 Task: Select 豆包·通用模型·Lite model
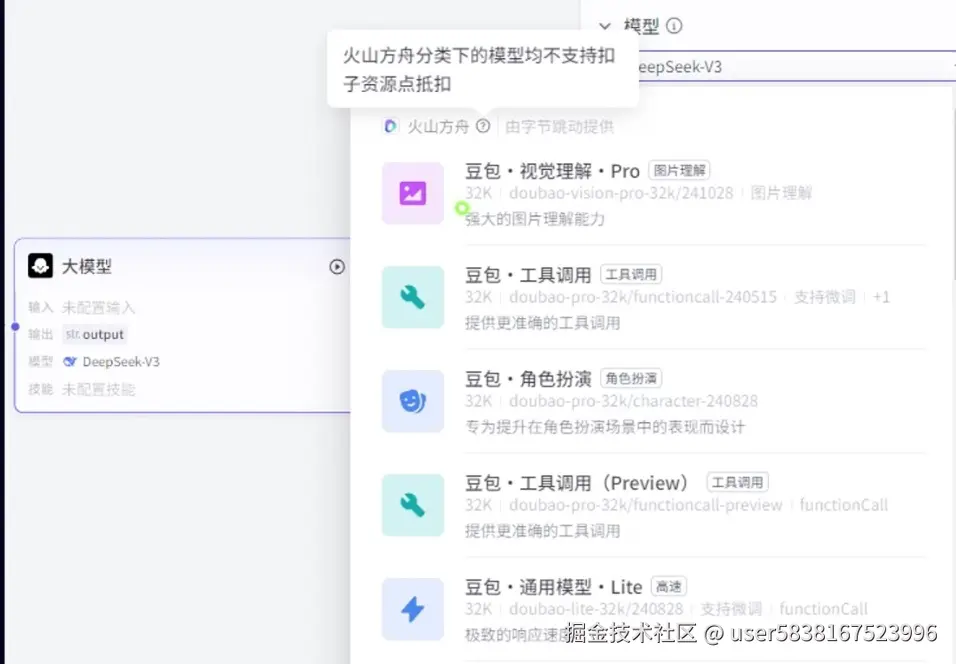[x=652, y=609]
